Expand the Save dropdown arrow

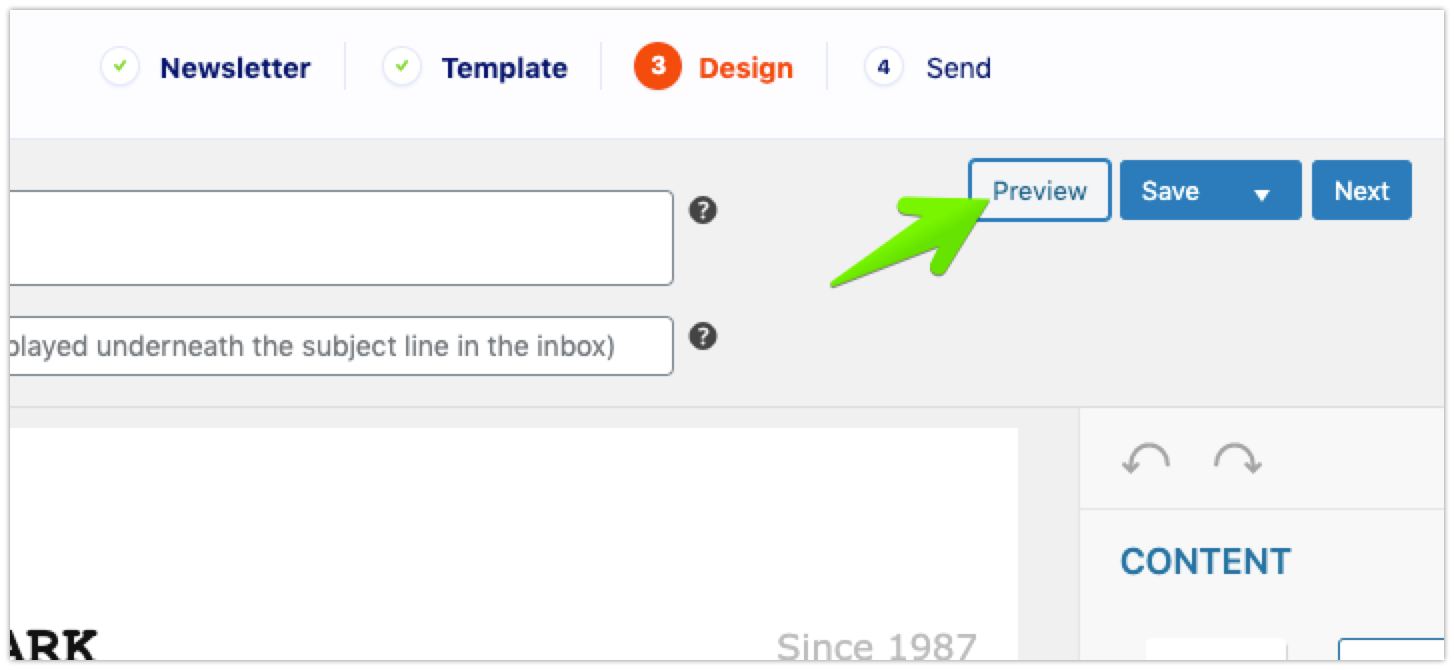click(1262, 193)
